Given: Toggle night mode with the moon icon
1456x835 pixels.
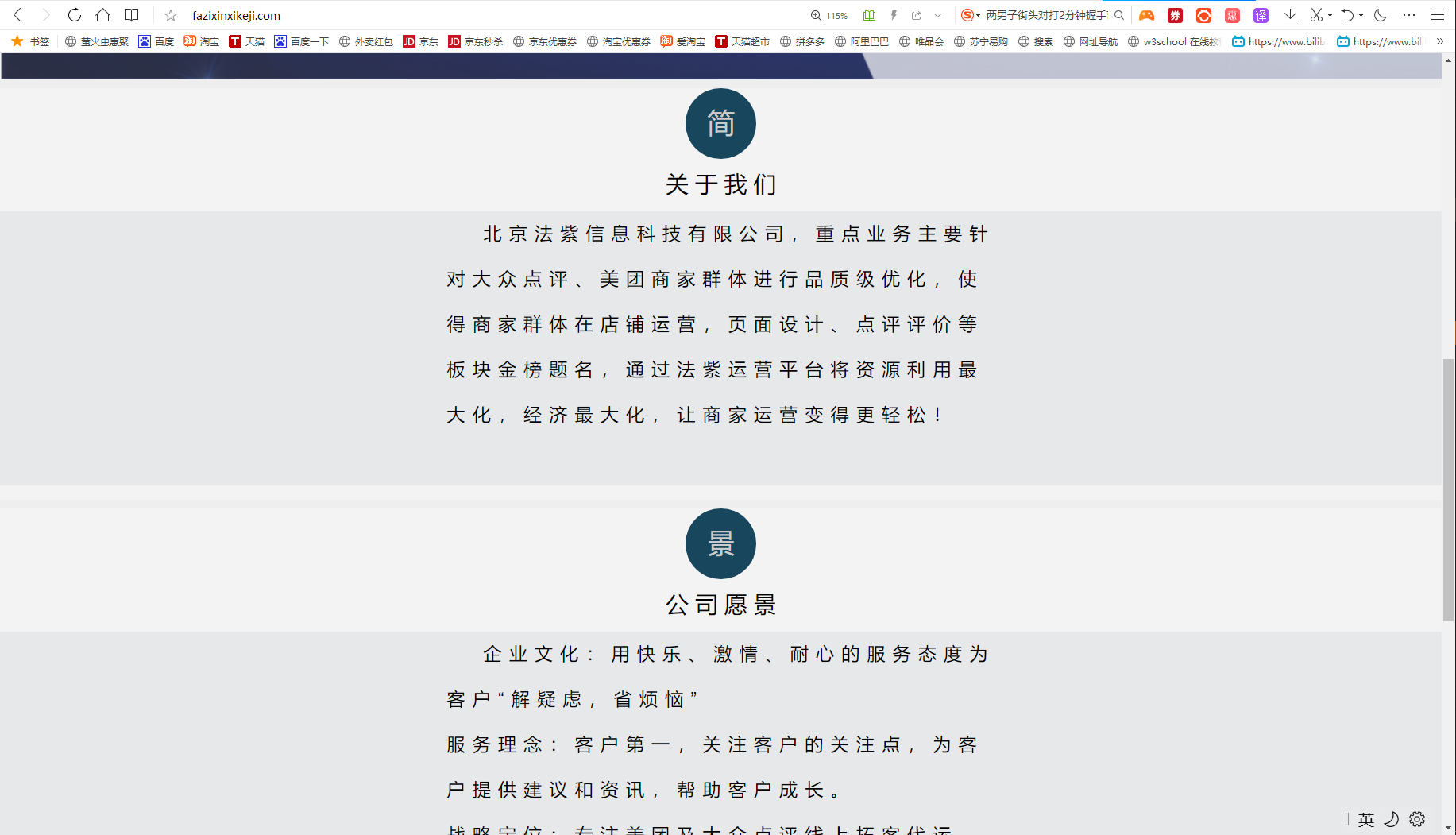Looking at the screenshot, I should [1380, 14].
